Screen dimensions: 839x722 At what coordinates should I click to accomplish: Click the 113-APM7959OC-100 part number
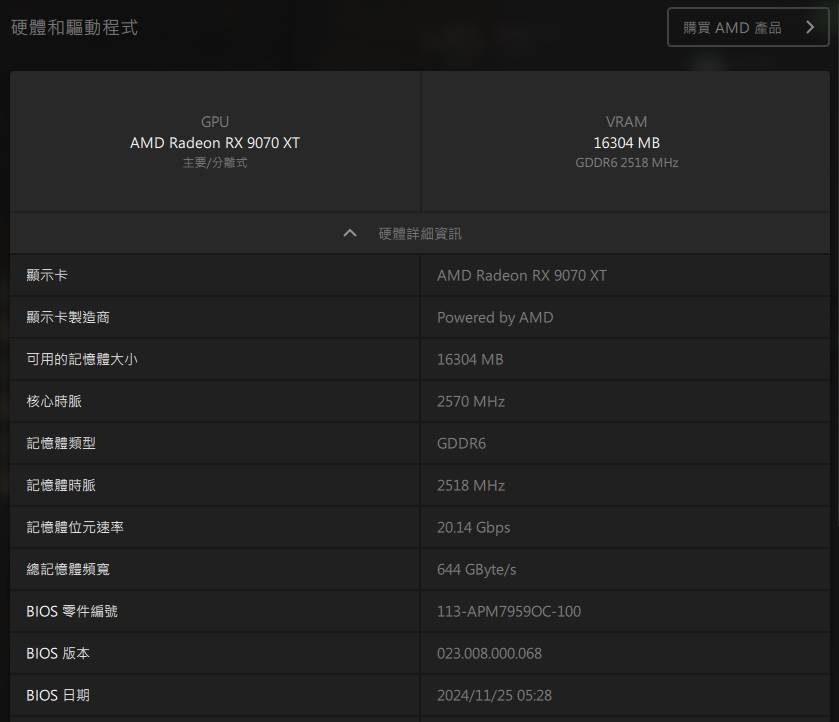click(x=508, y=611)
